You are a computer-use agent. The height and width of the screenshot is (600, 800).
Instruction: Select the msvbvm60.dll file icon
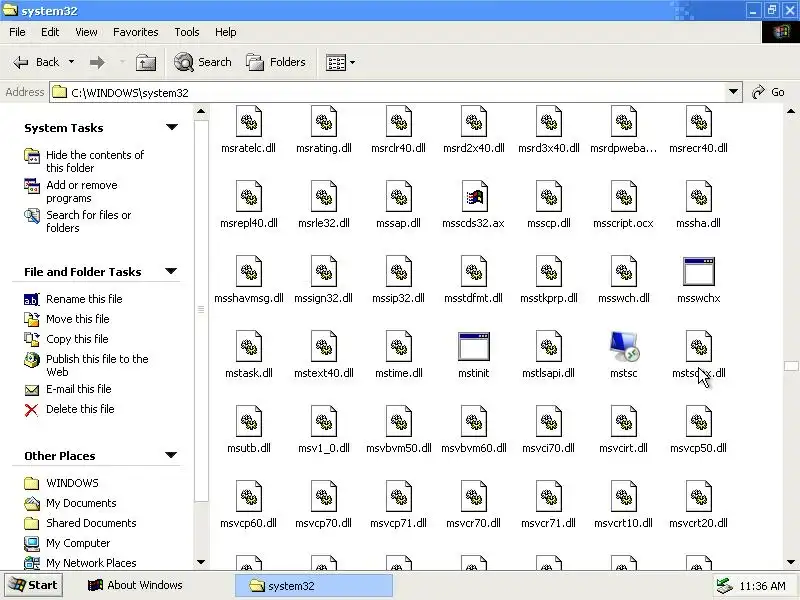[474, 421]
